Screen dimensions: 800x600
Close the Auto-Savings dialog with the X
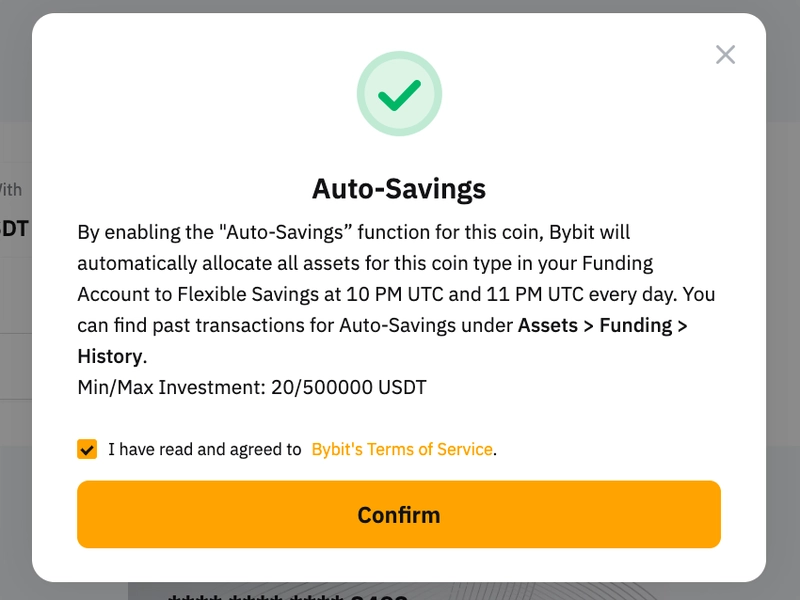tap(725, 55)
